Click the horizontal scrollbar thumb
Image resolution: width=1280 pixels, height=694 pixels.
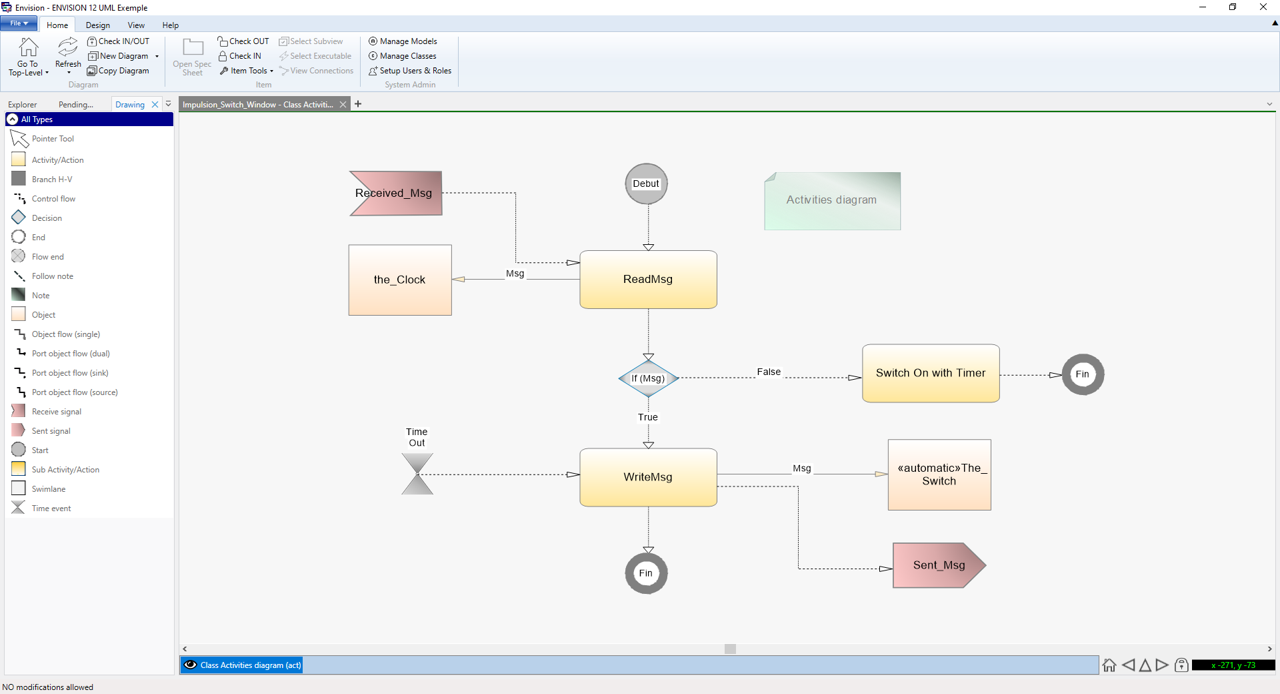pos(730,649)
